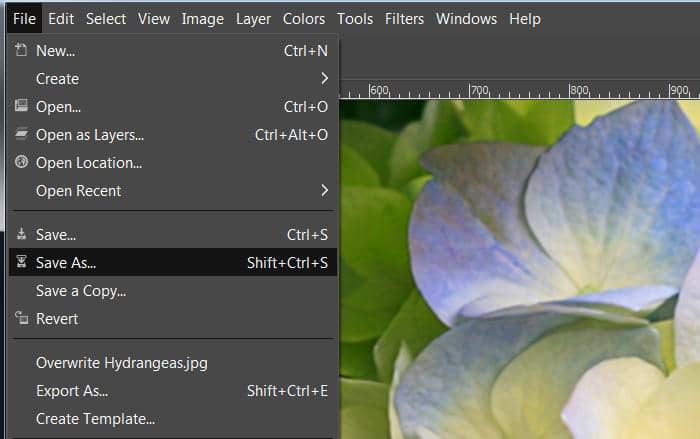Viewport: 700px width, 439px height.
Task: Click the Open as Layers icon
Action: 21,134
